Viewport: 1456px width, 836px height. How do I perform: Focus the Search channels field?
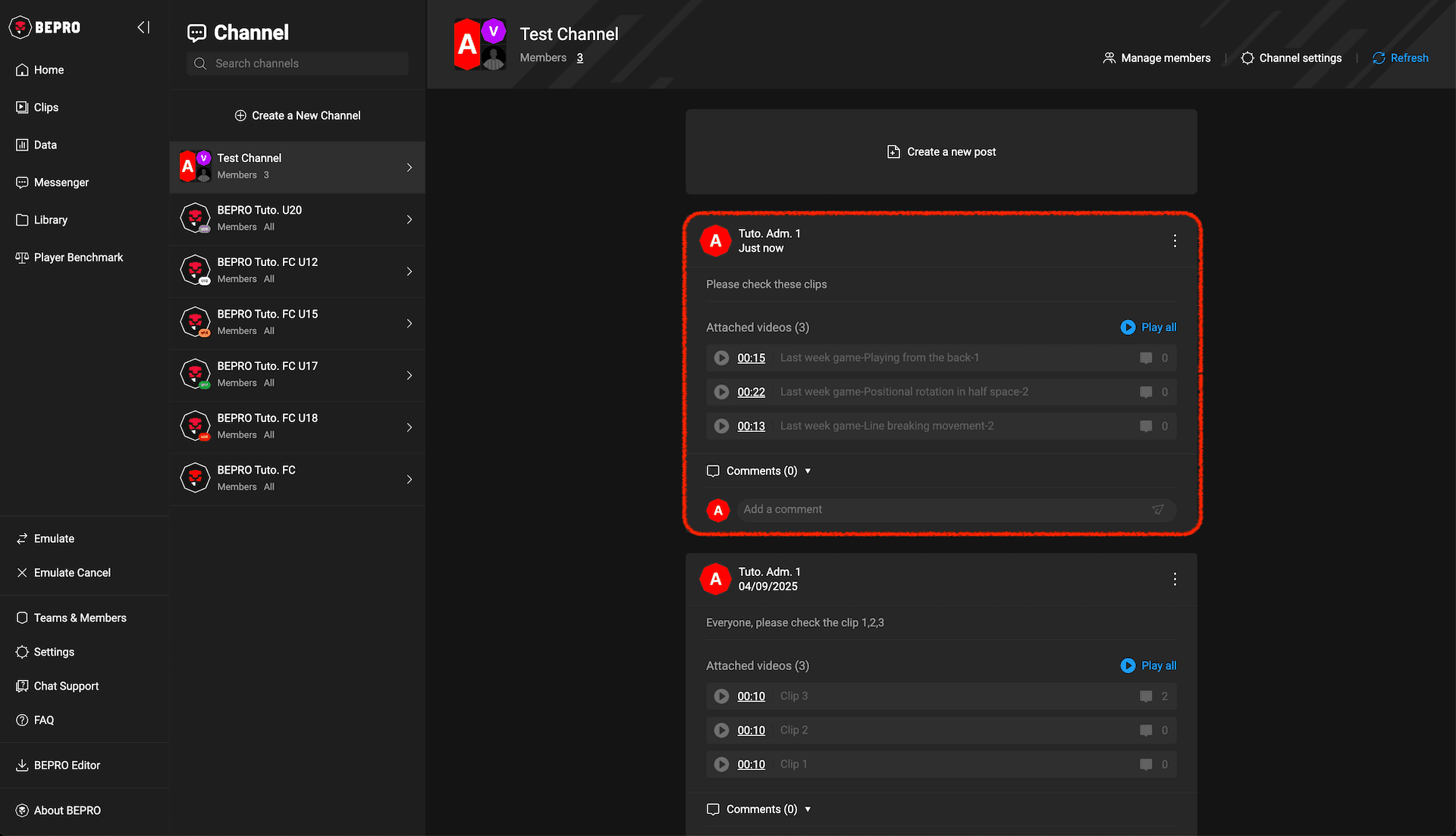coord(297,64)
